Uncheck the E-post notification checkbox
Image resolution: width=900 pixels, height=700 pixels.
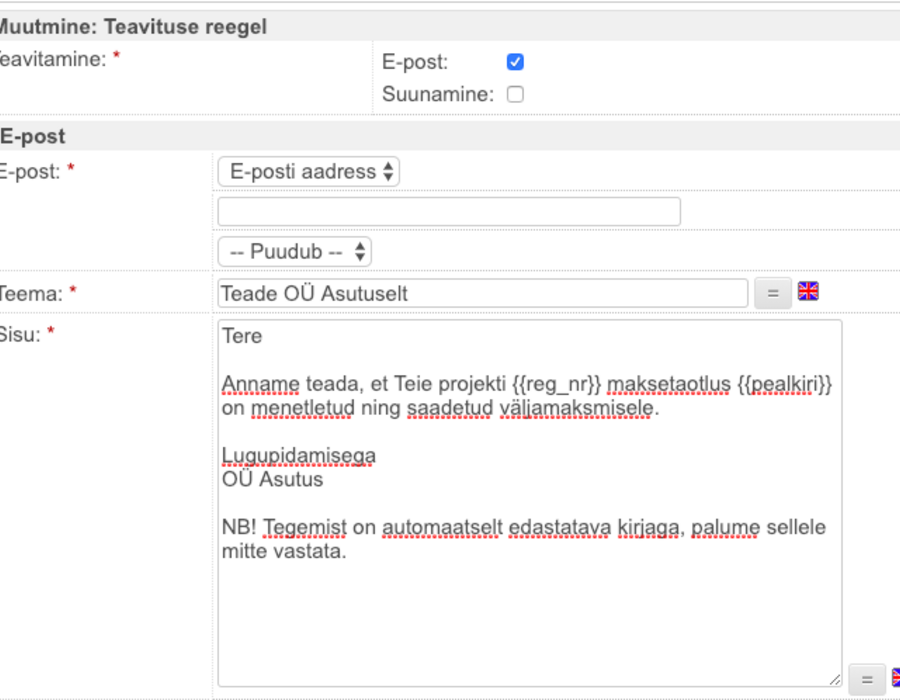click(515, 61)
